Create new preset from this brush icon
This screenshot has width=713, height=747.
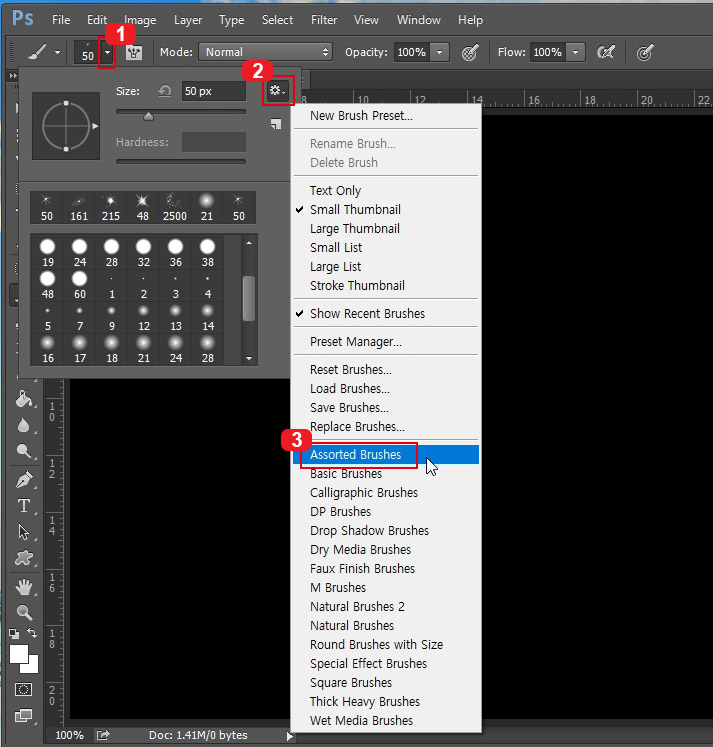pyautogui.click(x=276, y=124)
